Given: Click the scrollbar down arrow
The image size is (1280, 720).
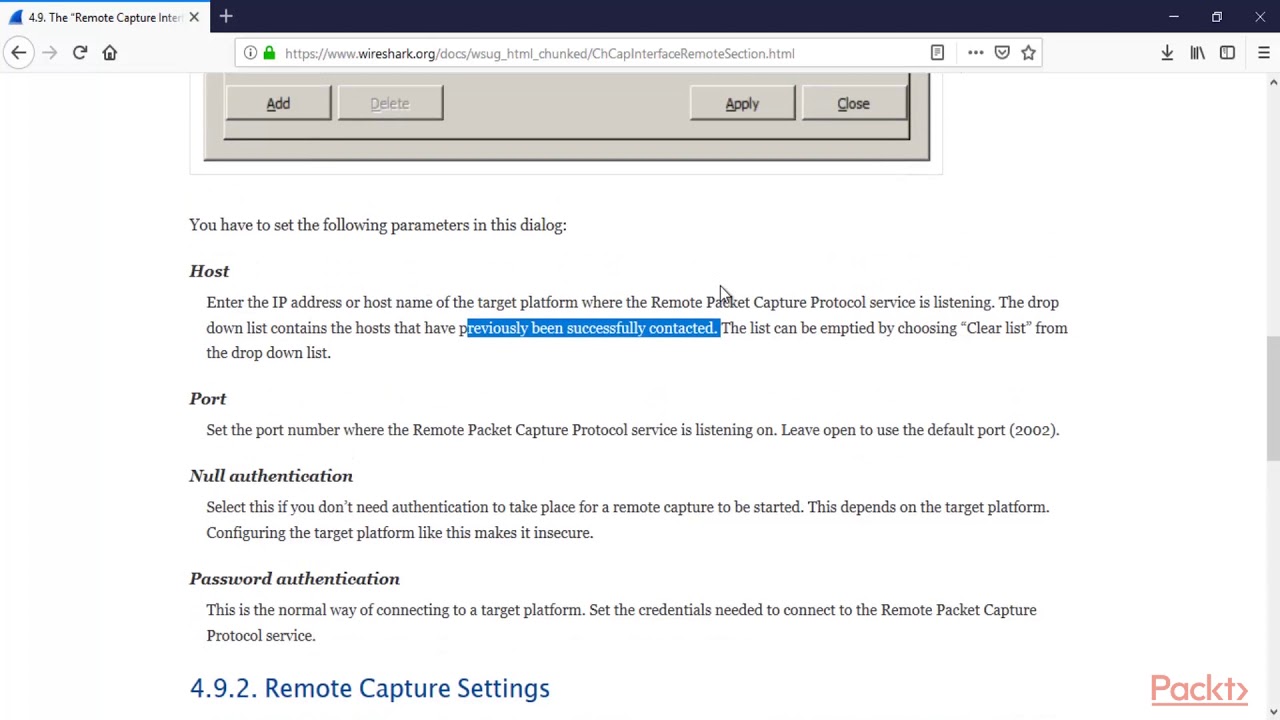Looking at the screenshot, I should coord(1273,712).
